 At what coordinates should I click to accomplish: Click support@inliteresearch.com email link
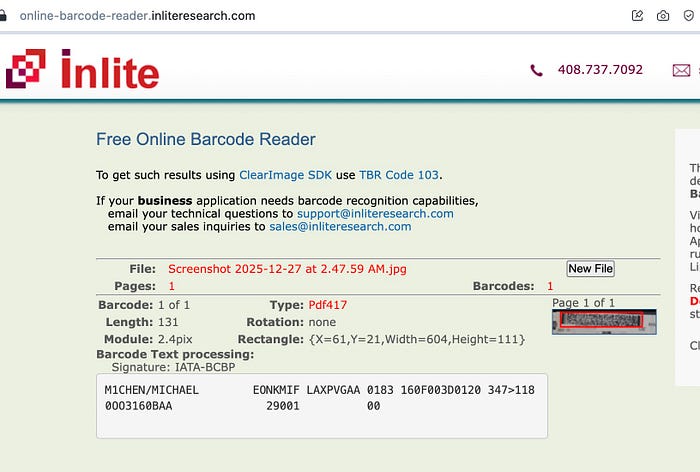coord(375,214)
